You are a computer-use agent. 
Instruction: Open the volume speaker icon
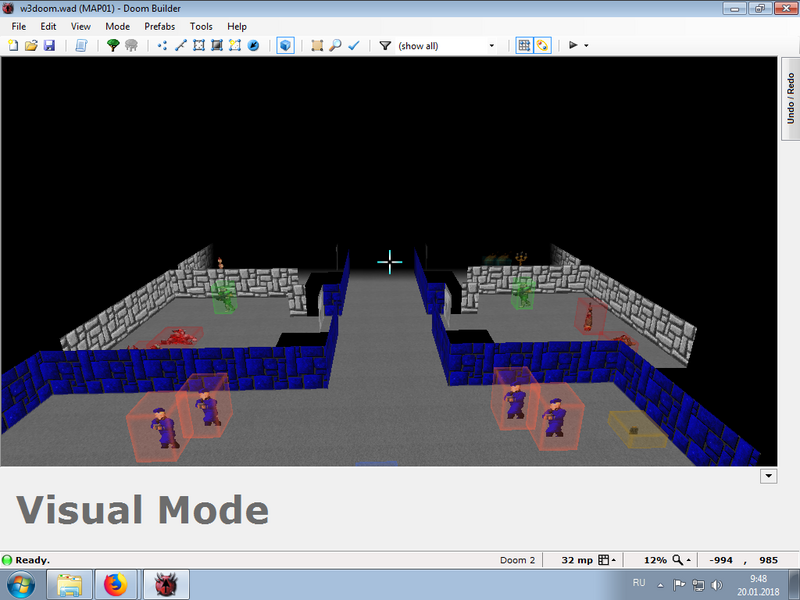pyautogui.click(x=717, y=585)
